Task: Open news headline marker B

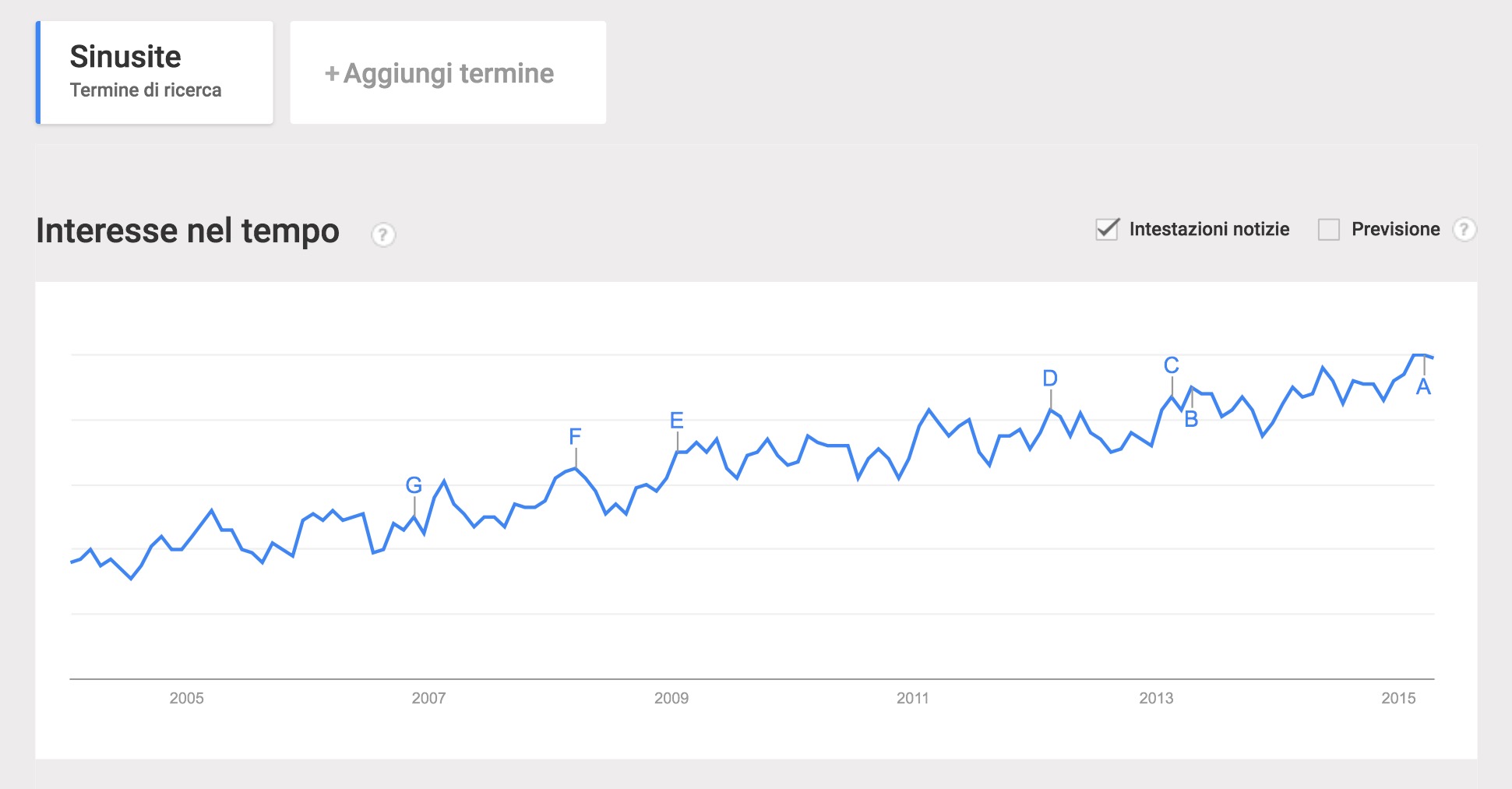Action: pyautogui.click(x=1191, y=419)
